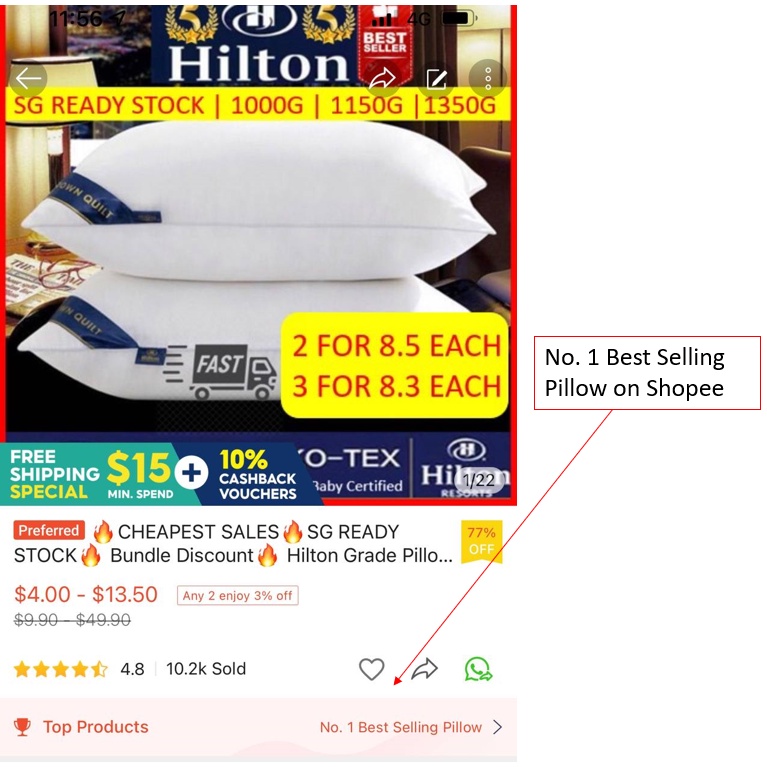
Task: Open the star rating 4.8 reviews
Action: pyautogui.click(x=79, y=669)
